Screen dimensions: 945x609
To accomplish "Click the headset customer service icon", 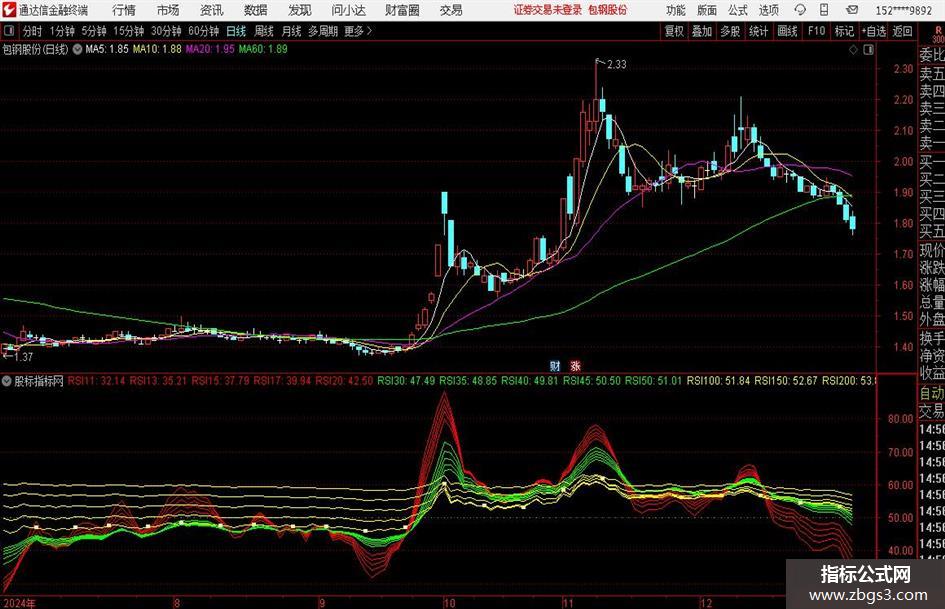I will 800,10.
